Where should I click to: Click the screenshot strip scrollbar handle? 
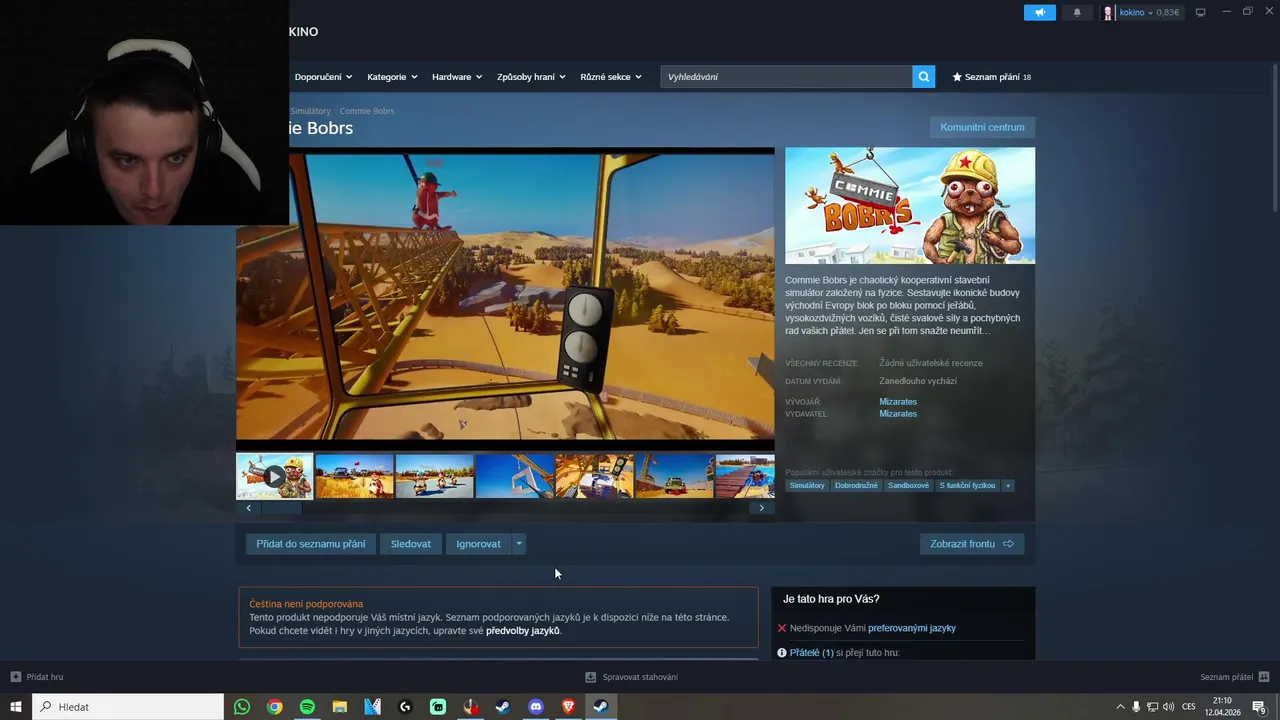[281, 508]
